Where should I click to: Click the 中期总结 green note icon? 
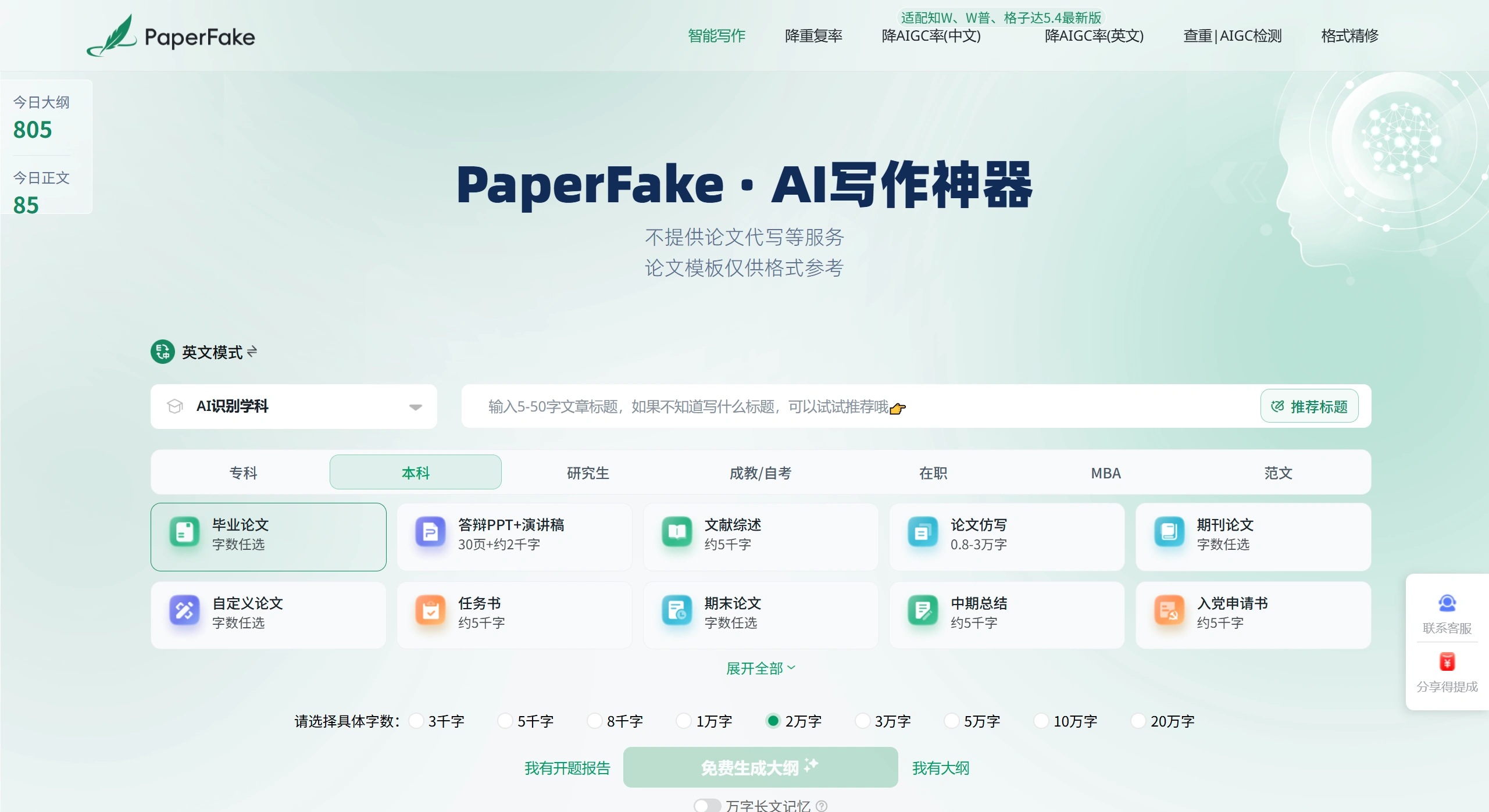(923, 610)
